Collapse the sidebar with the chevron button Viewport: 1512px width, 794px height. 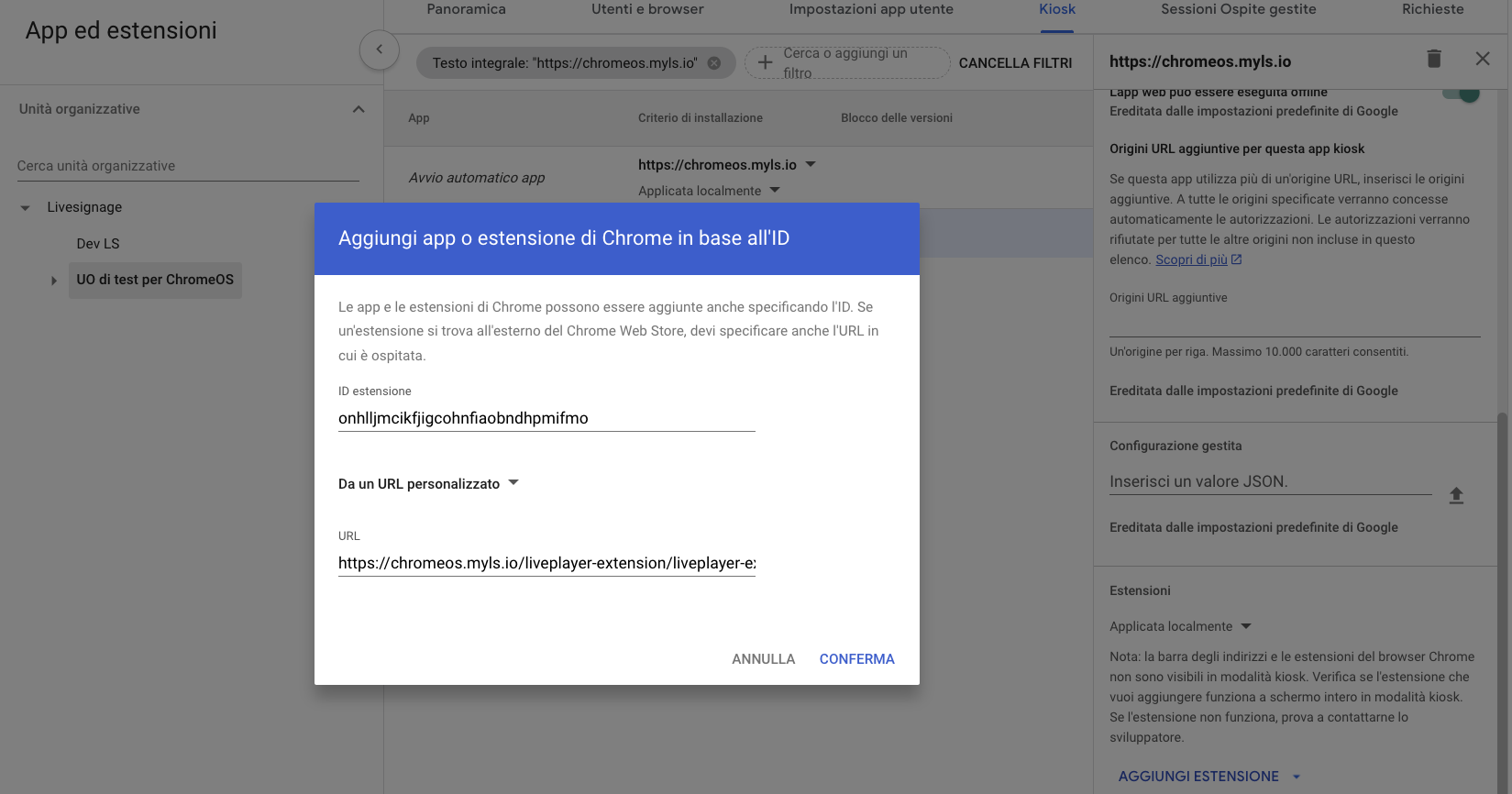pyautogui.click(x=380, y=50)
